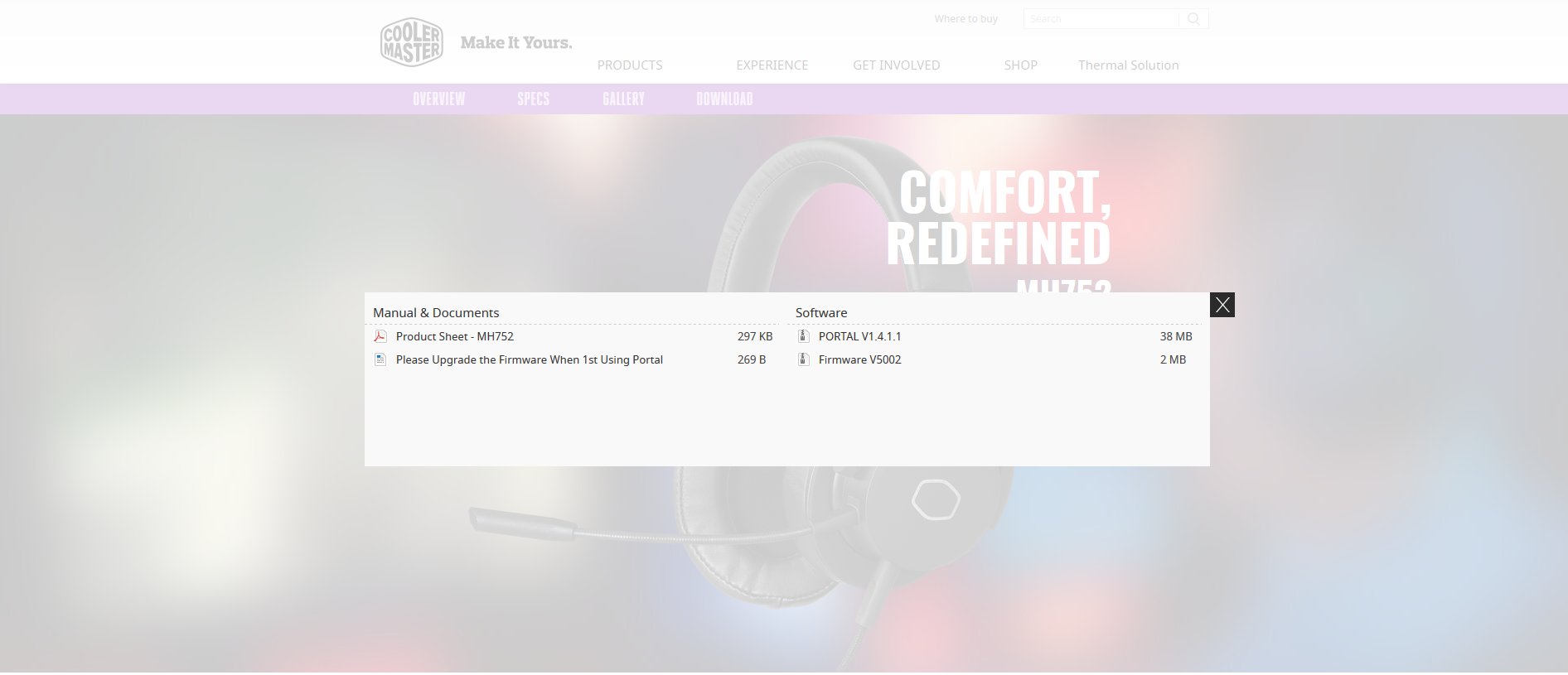
Task: Switch to the GALLERY tab
Action: click(x=623, y=99)
